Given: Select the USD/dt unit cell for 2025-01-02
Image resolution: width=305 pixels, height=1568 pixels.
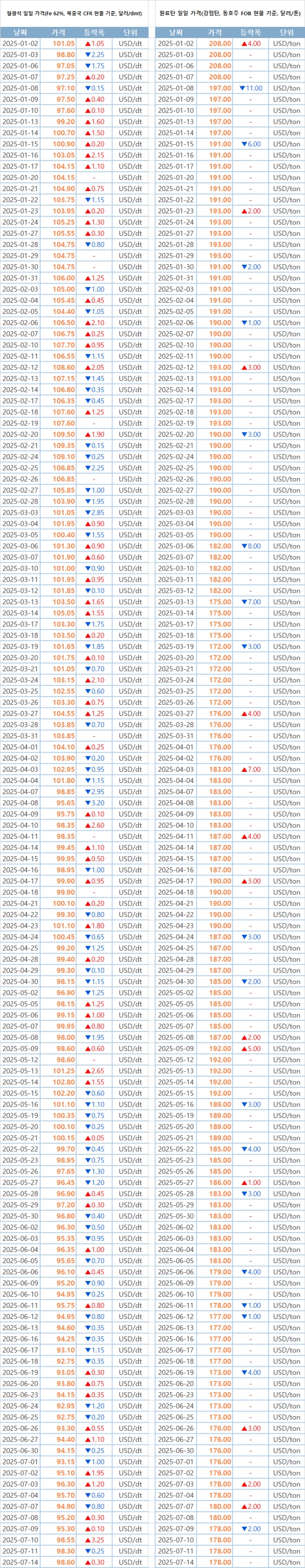Looking at the screenshot, I should tap(130, 44).
